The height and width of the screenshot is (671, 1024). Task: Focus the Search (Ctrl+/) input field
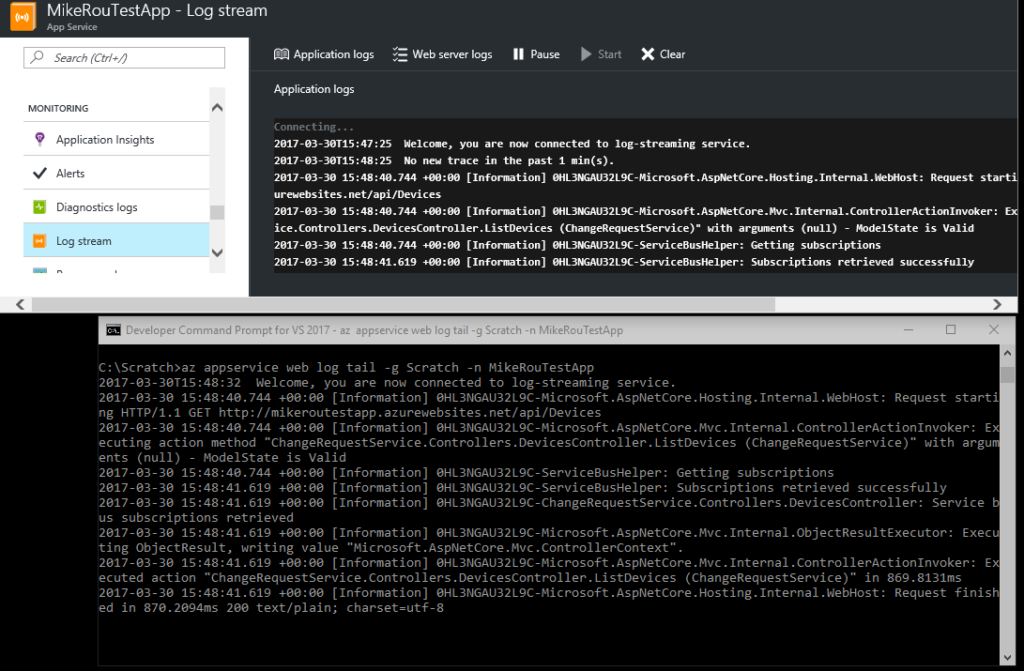pyautogui.click(x=124, y=57)
